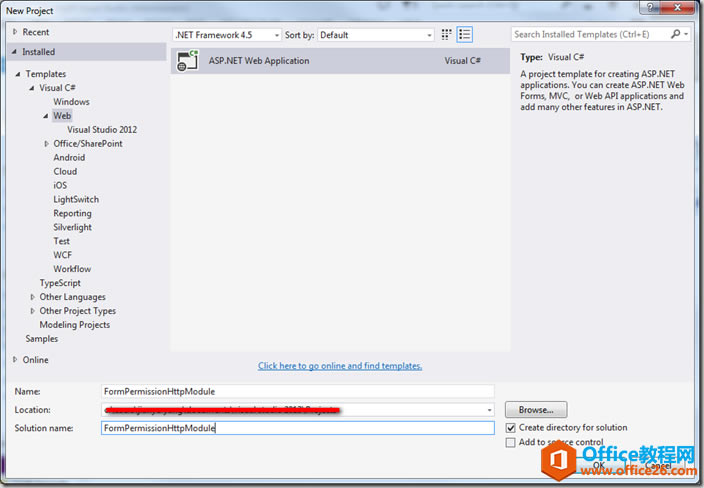This screenshot has width=704, height=488.
Task: Select the WCF template category
Action: tap(62, 255)
